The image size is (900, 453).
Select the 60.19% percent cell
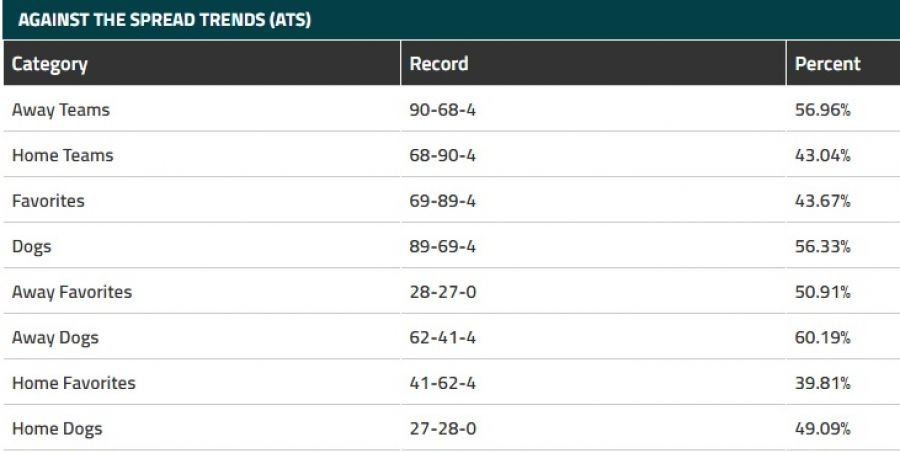pyautogui.click(x=823, y=338)
